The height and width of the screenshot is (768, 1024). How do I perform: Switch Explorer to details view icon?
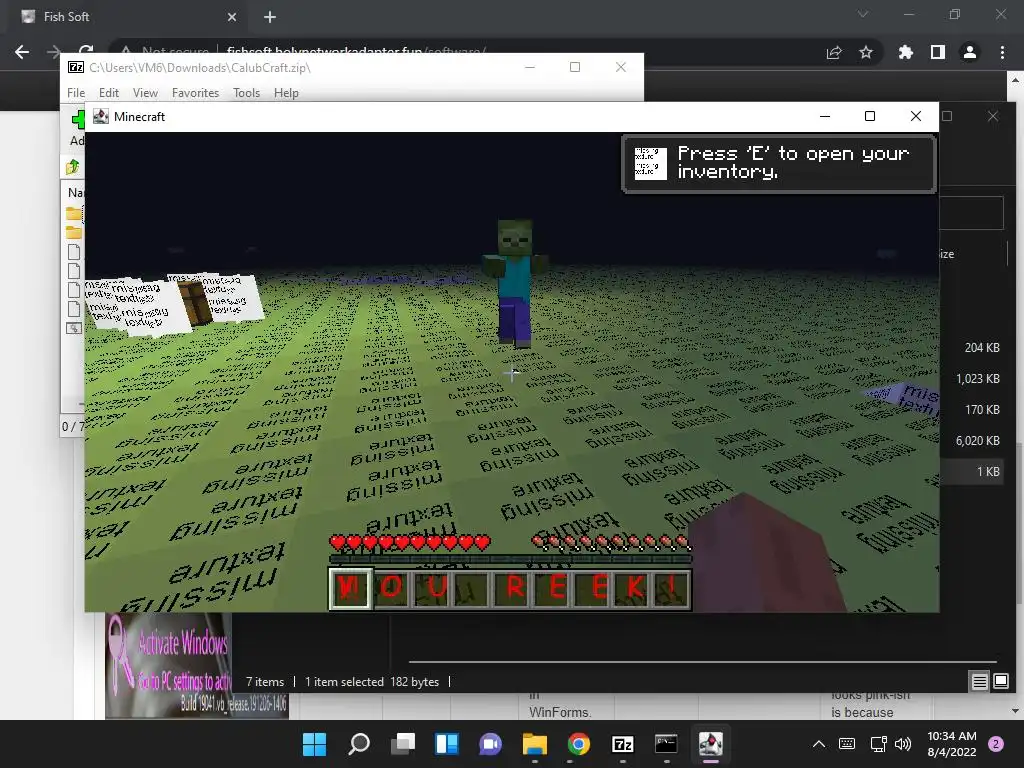tap(980, 682)
